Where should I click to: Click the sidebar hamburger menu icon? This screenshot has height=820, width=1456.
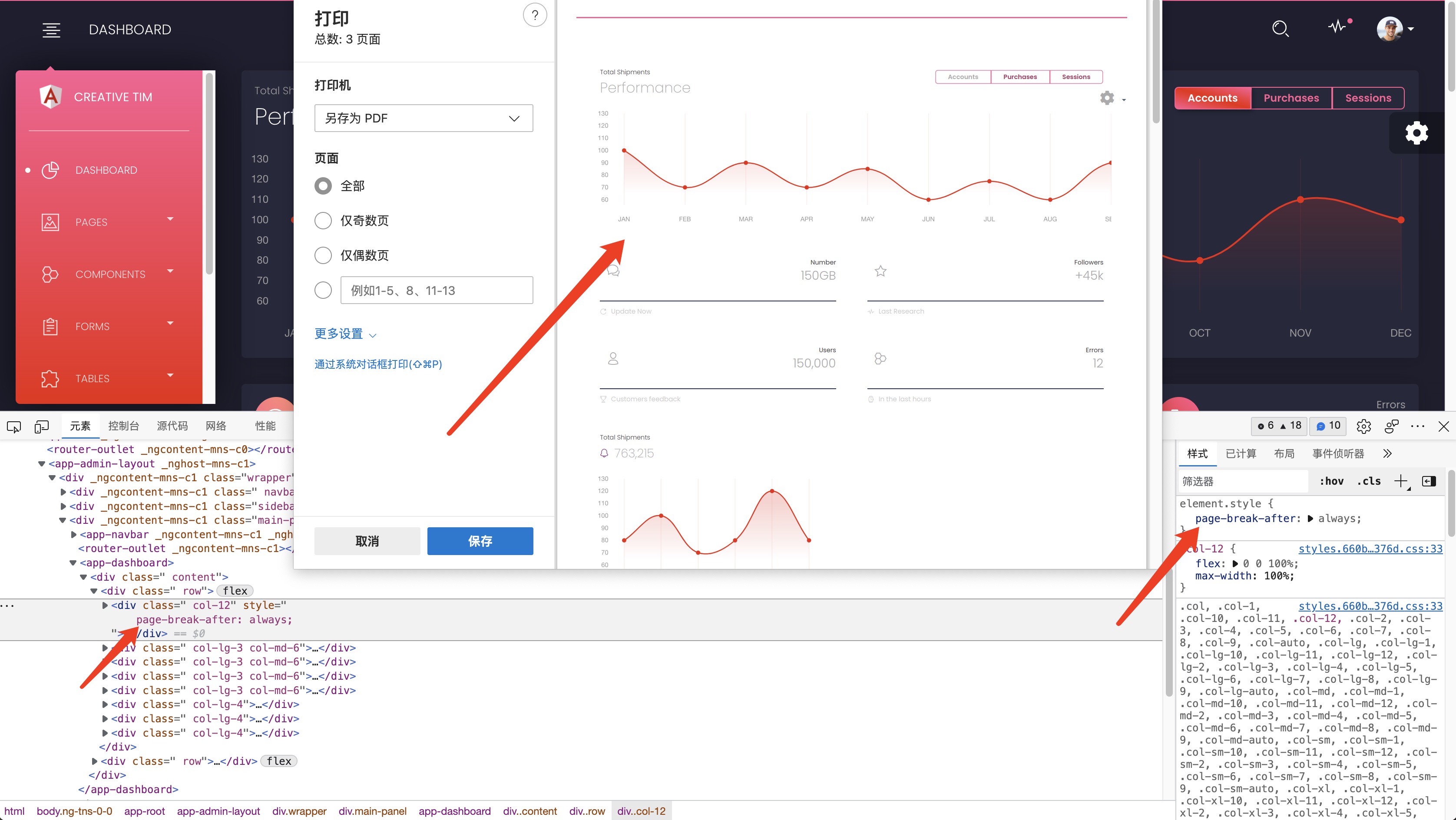51,30
